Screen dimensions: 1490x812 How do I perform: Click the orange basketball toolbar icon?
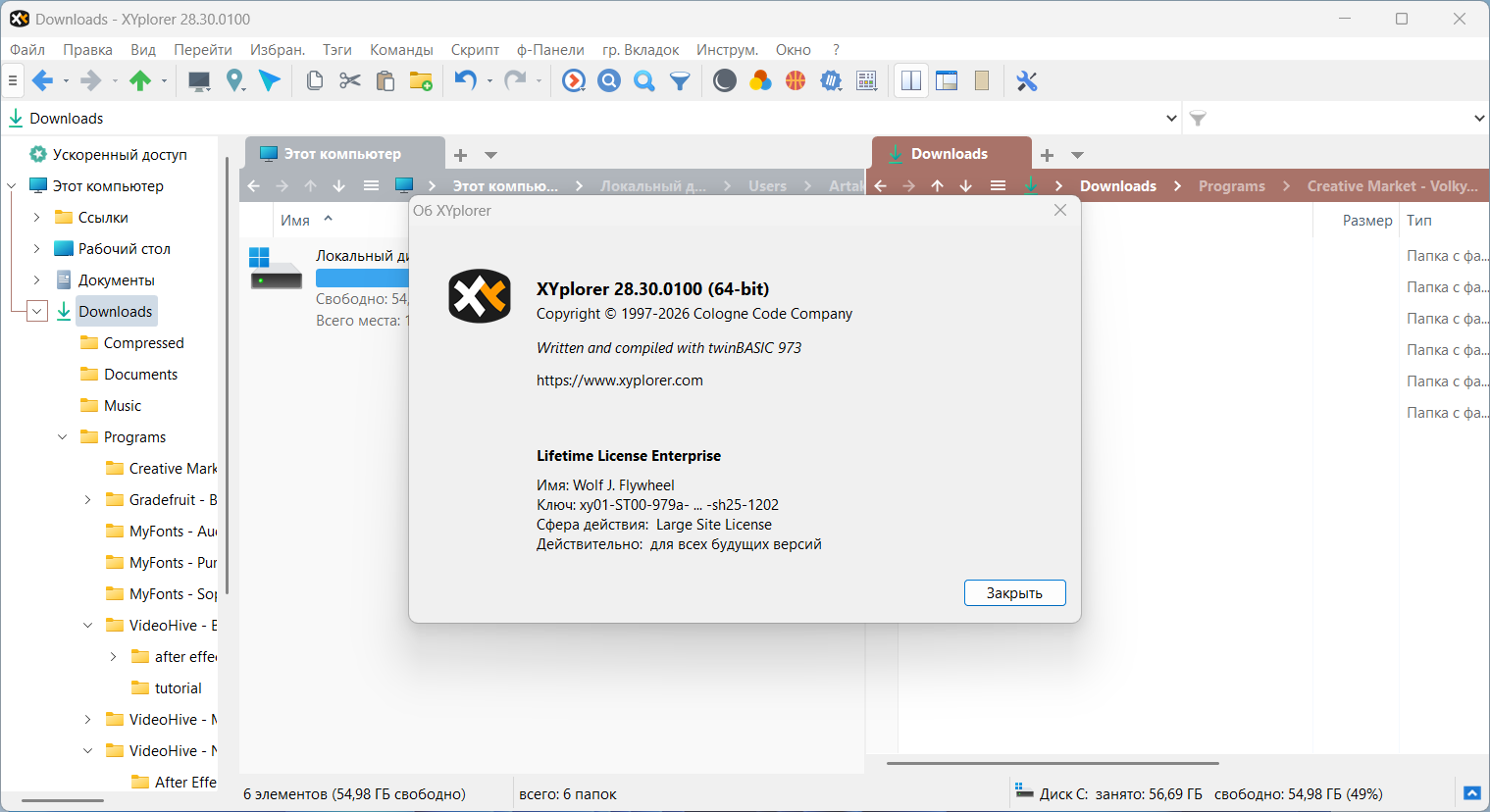(796, 81)
